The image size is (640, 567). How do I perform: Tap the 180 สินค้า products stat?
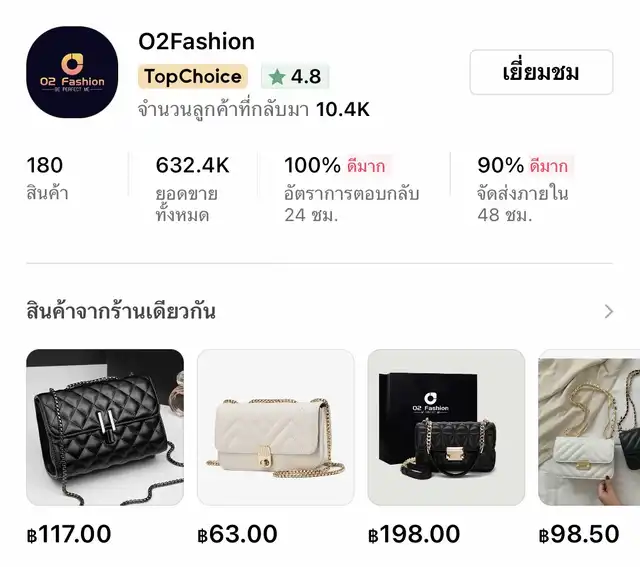47,178
